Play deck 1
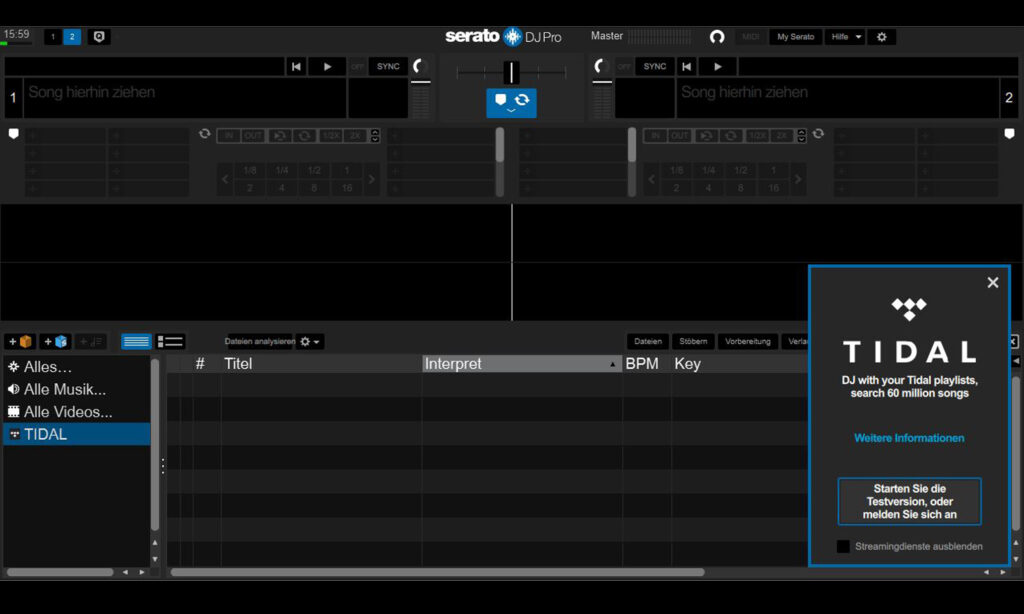This screenshot has width=1024, height=614. pyautogui.click(x=327, y=66)
